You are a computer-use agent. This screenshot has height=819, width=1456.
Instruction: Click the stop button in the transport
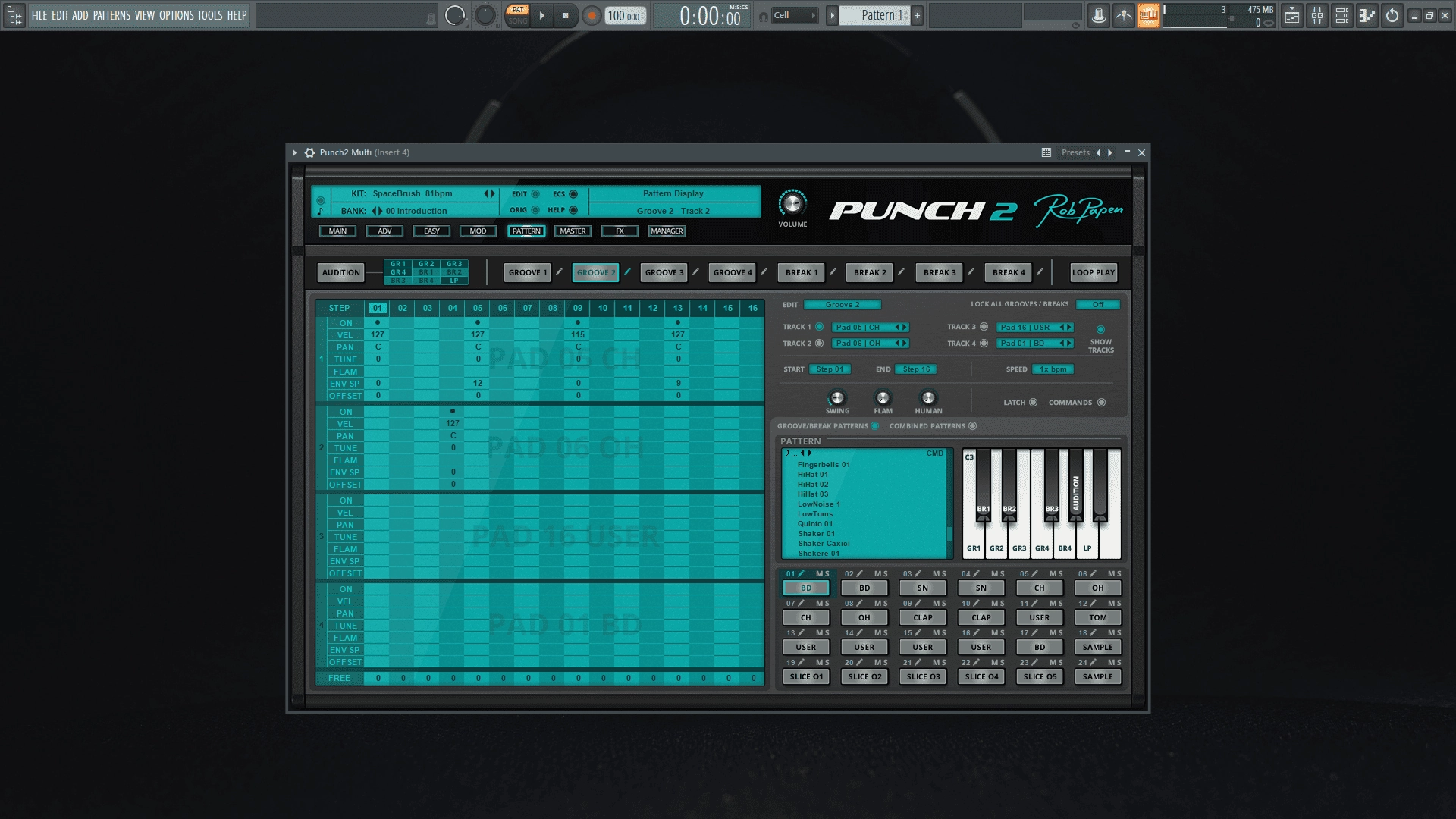(x=566, y=15)
